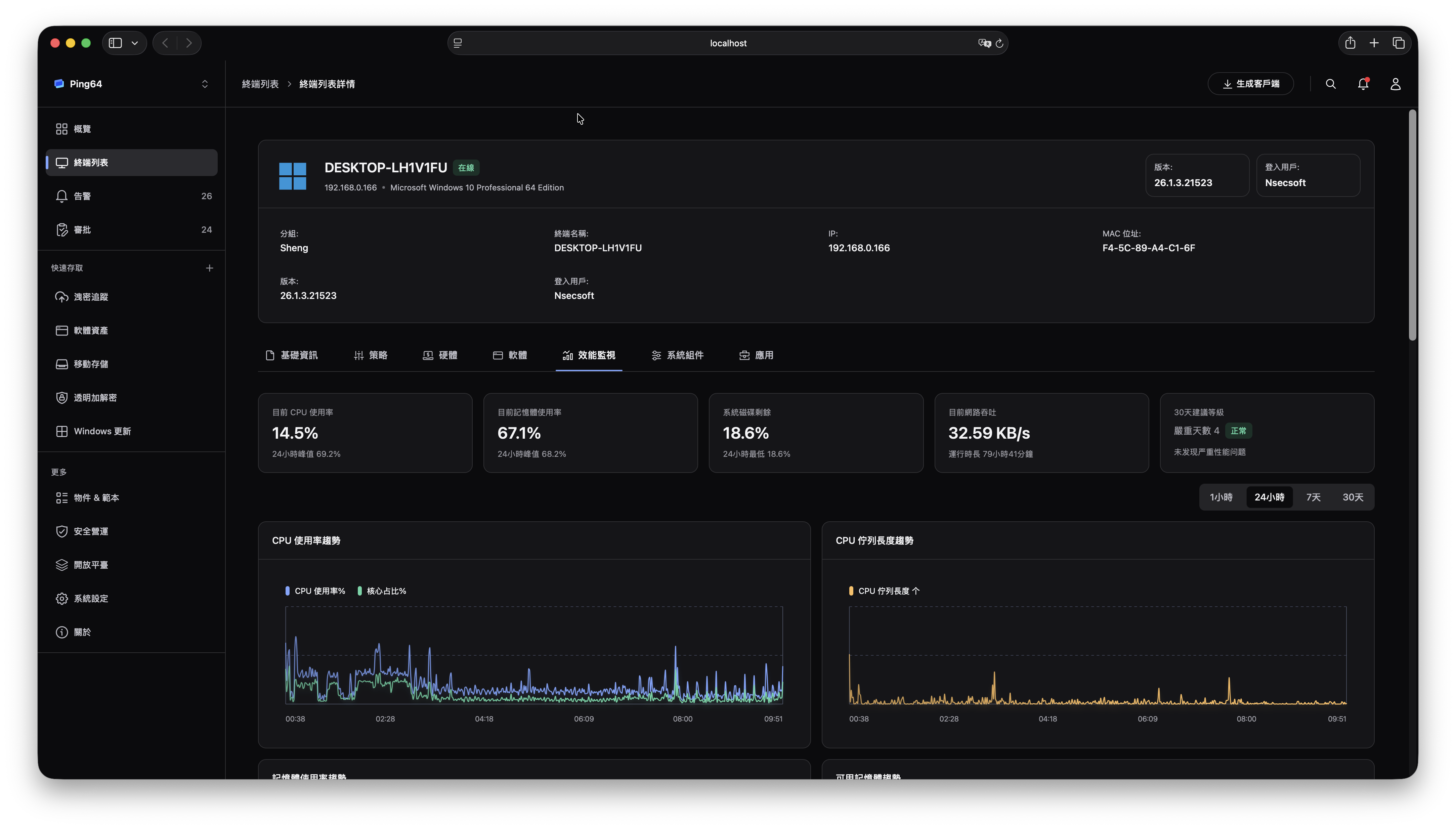Go back to 終端列表 breadcrumb link
Image resolution: width=1456 pixels, height=829 pixels.
pyautogui.click(x=260, y=84)
